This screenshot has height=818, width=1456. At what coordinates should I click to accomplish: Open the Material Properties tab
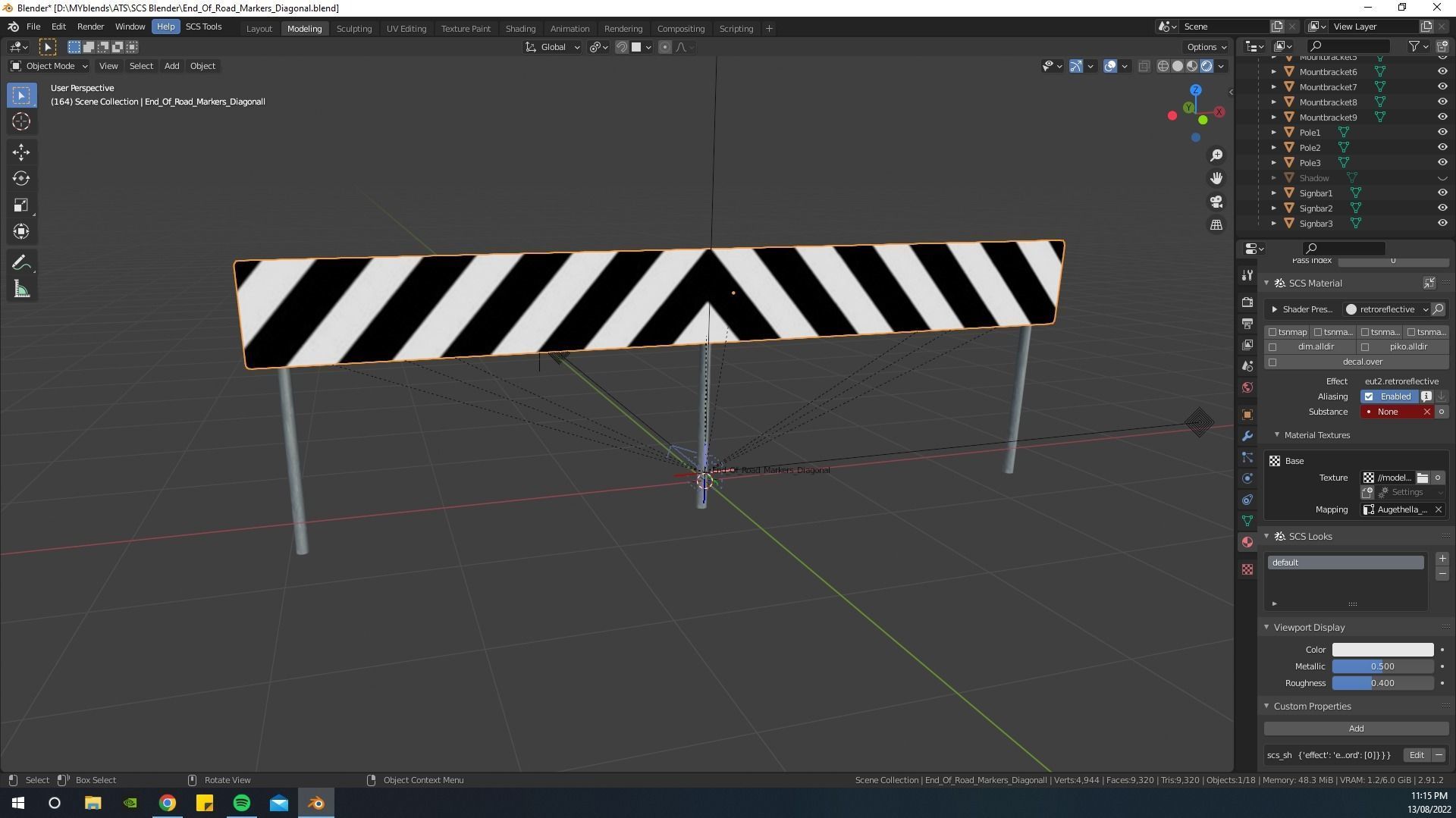[x=1247, y=541]
